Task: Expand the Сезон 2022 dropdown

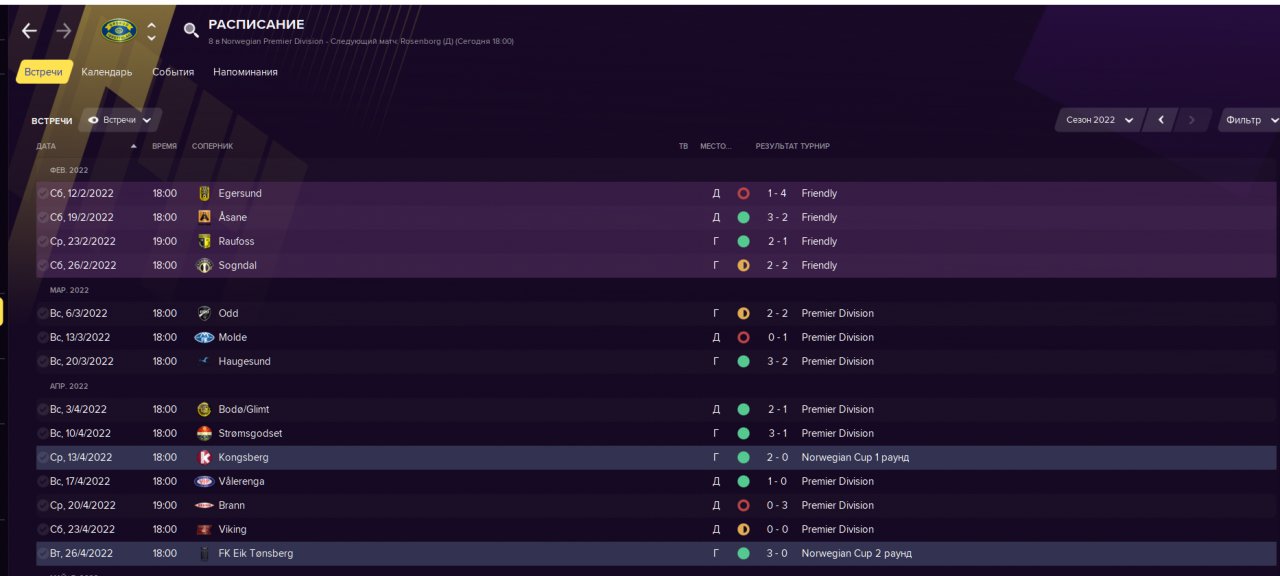Action: [1099, 120]
